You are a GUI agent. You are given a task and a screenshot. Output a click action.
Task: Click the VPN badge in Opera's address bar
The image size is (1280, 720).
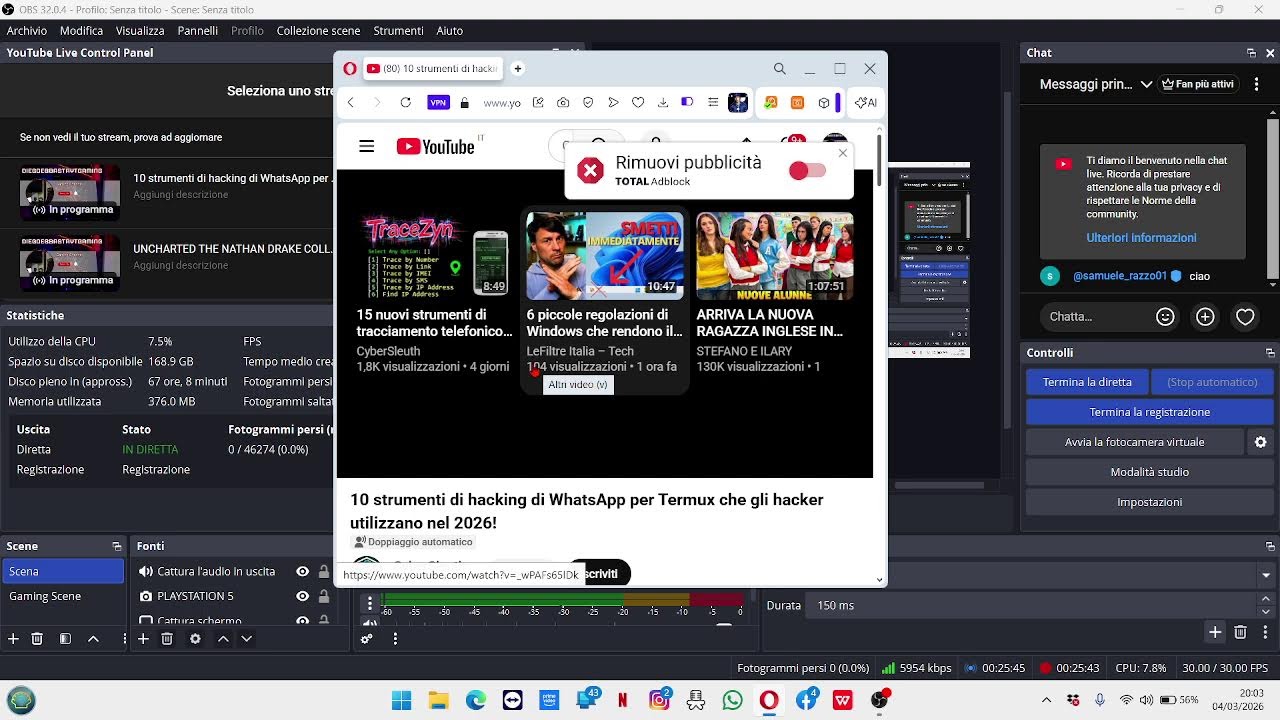coord(438,102)
